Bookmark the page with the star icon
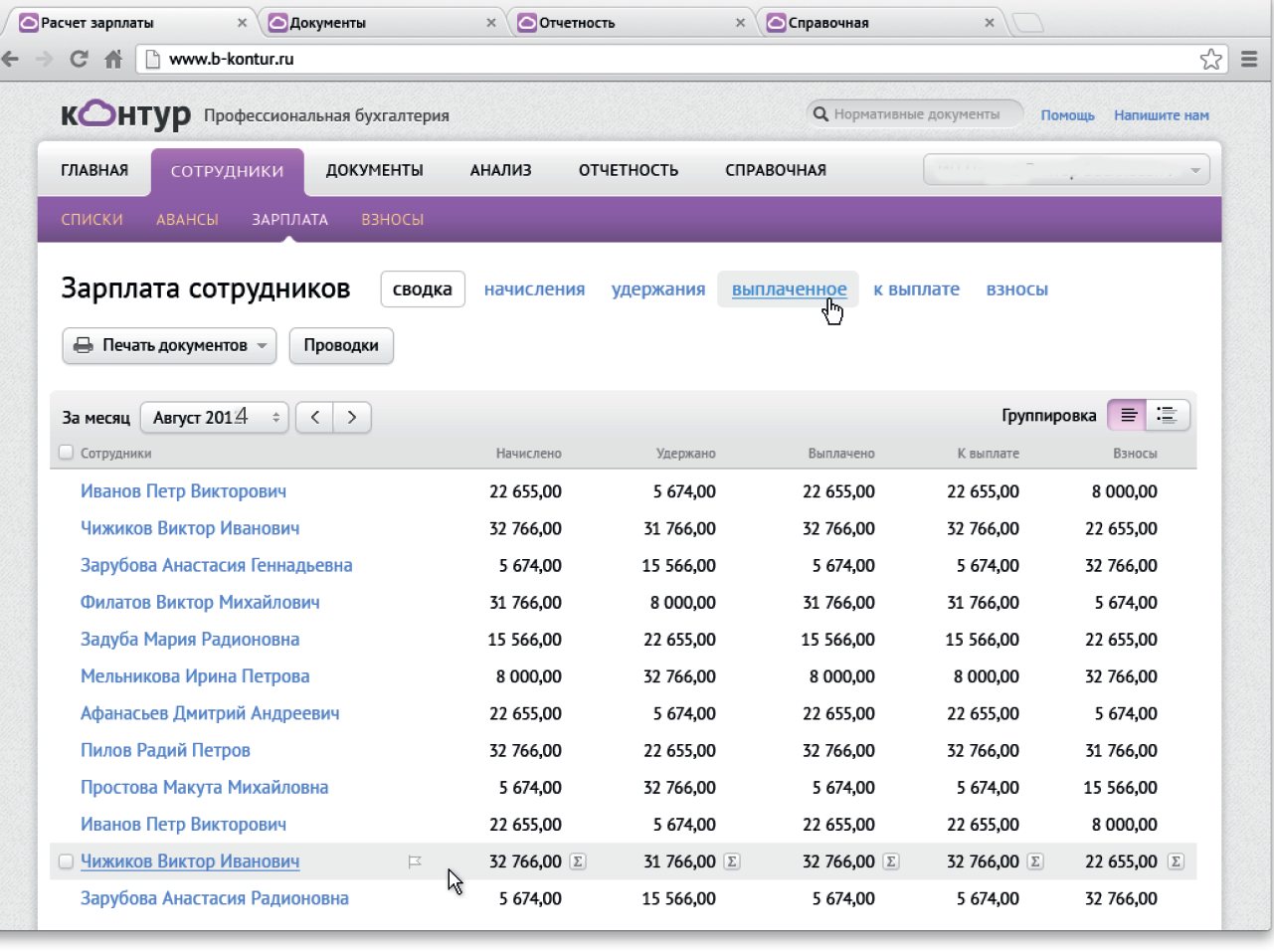Screen dimensions: 1274x952 [1210, 59]
